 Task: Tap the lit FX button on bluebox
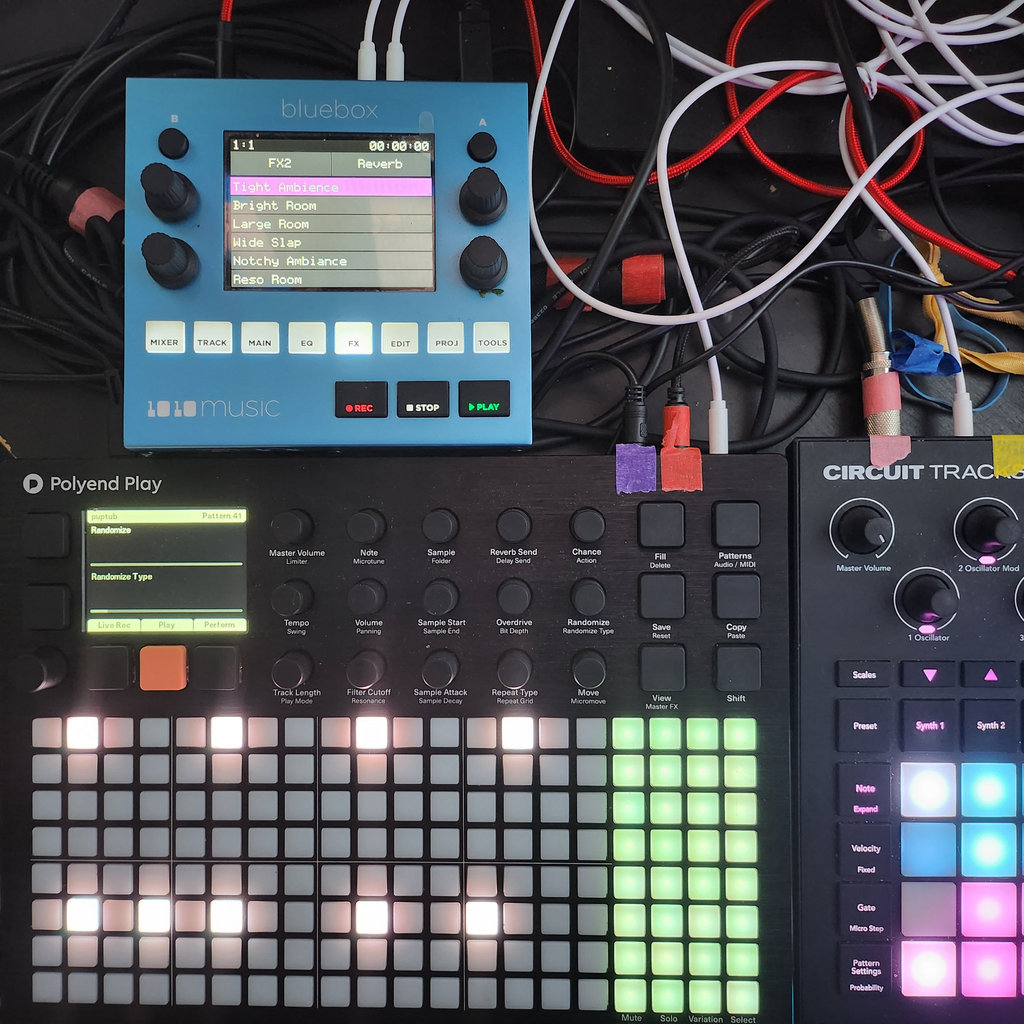[353, 338]
